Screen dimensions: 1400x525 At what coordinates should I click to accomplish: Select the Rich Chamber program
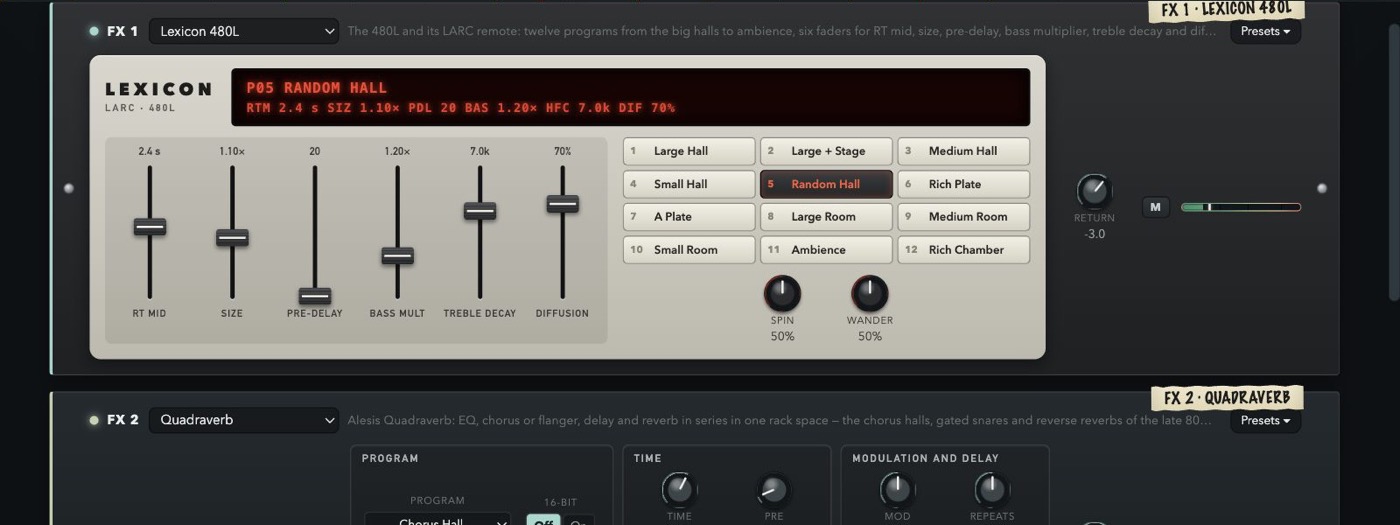click(x=963, y=250)
